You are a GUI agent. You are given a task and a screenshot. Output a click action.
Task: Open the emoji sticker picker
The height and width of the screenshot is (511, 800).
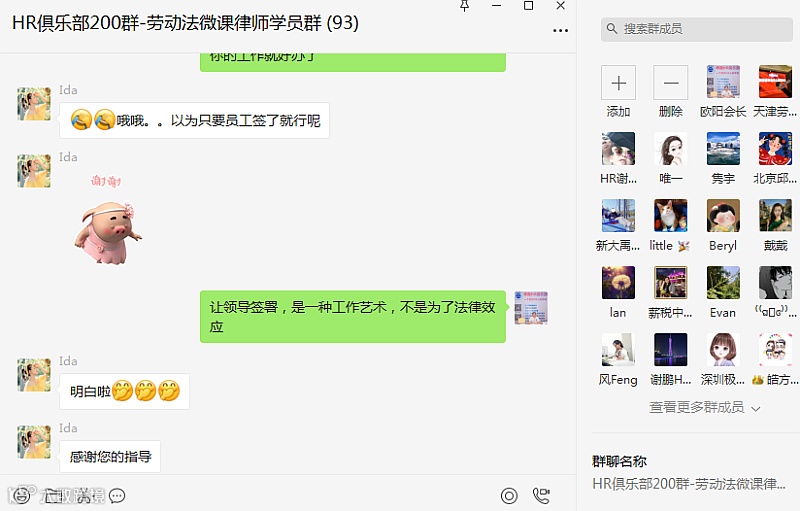click(x=20, y=495)
